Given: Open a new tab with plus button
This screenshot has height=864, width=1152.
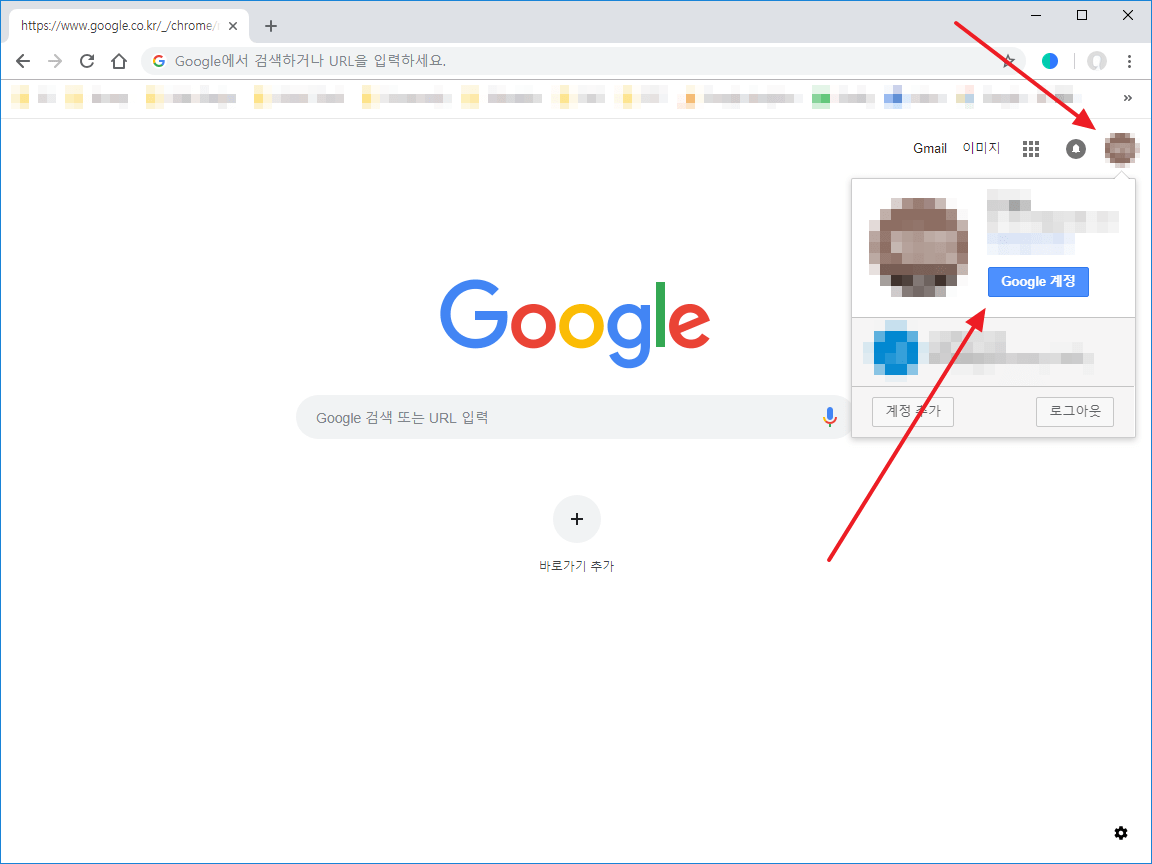Looking at the screenshot, I should click(x=271, y=26).
